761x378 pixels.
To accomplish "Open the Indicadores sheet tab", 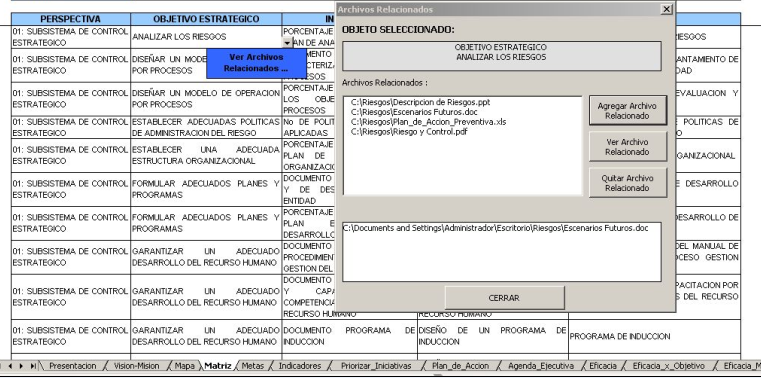I will point(300,366).
